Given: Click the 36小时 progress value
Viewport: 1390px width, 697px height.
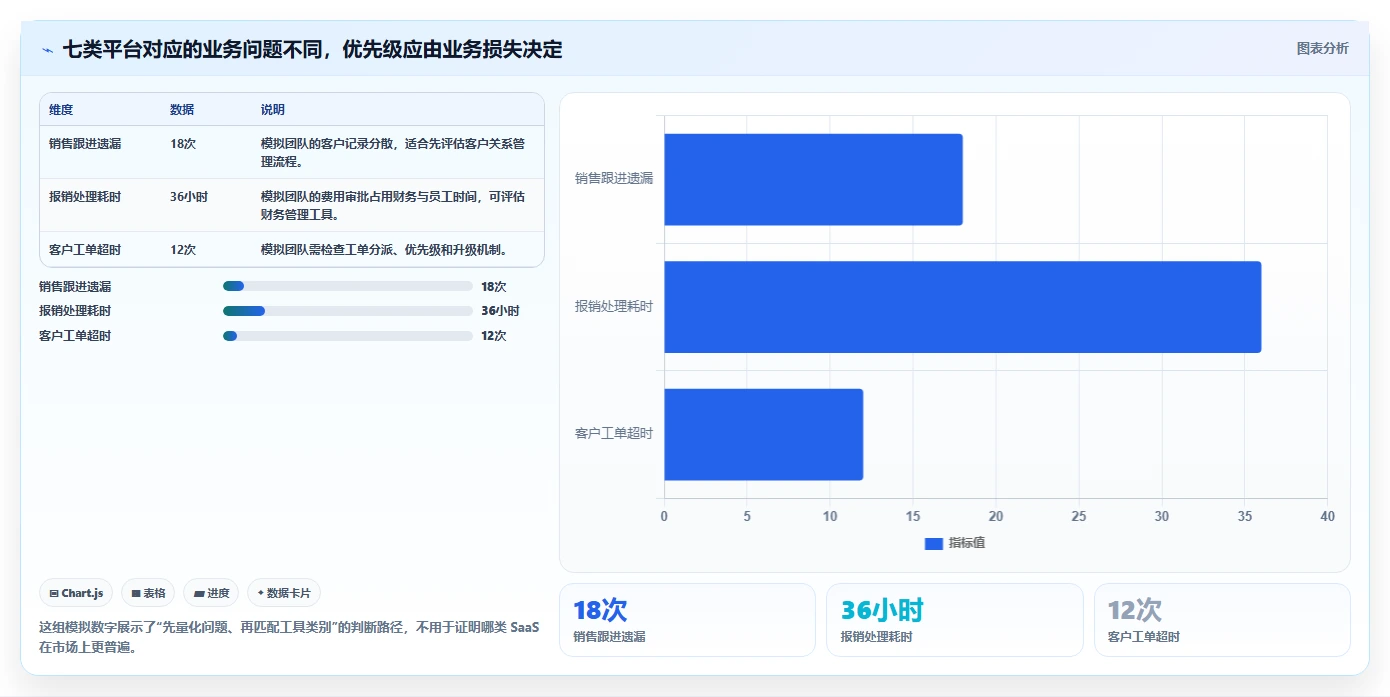Looking at the screenshot, I should click(500, 311).
